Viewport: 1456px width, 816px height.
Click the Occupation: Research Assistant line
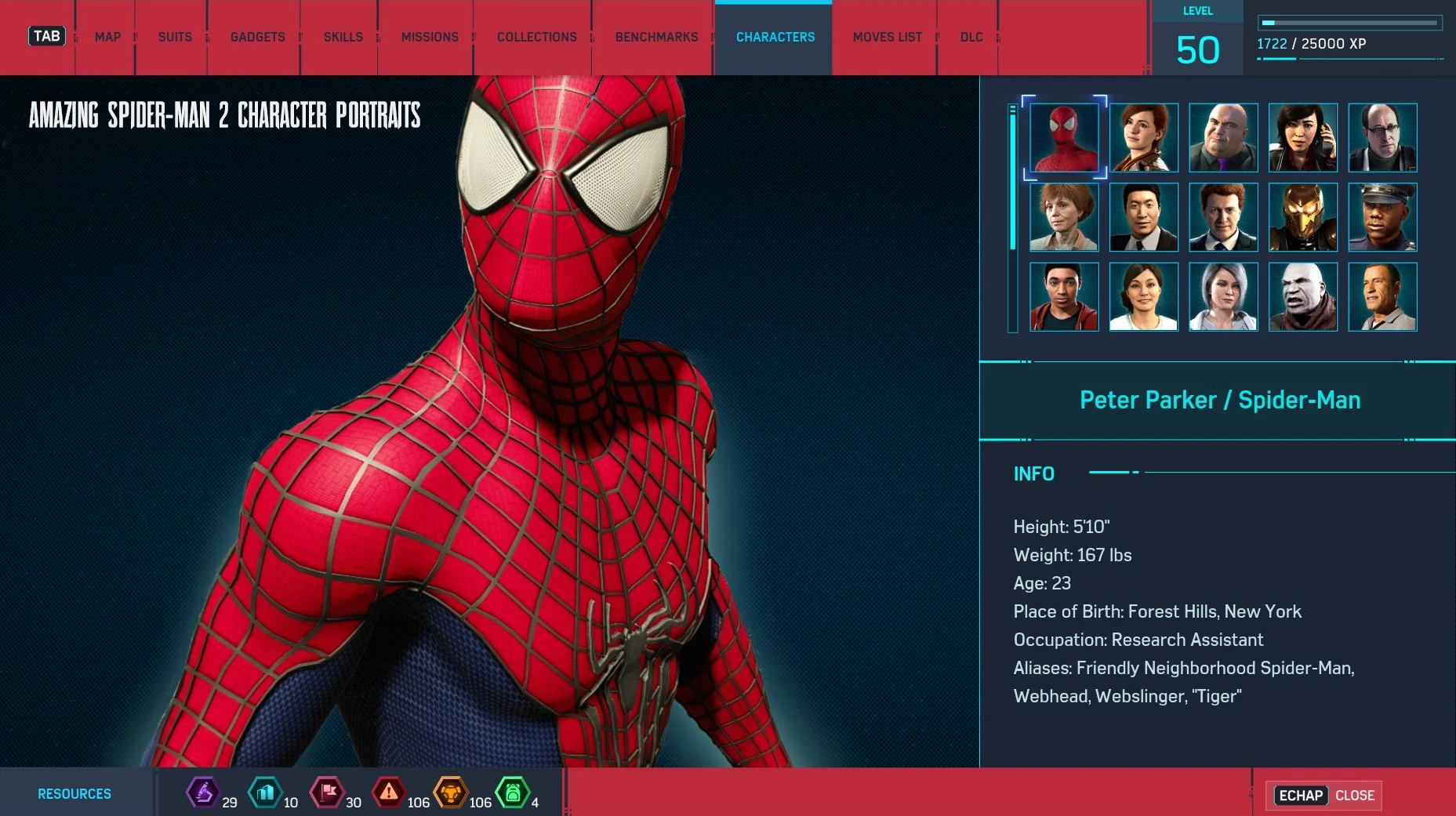[x=1138, y=640]
